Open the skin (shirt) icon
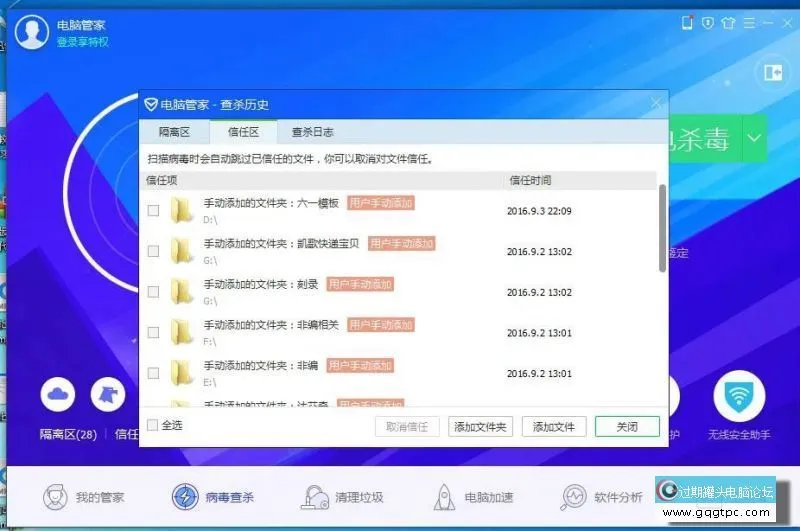800x531 pixels. (x=728, y=22)
